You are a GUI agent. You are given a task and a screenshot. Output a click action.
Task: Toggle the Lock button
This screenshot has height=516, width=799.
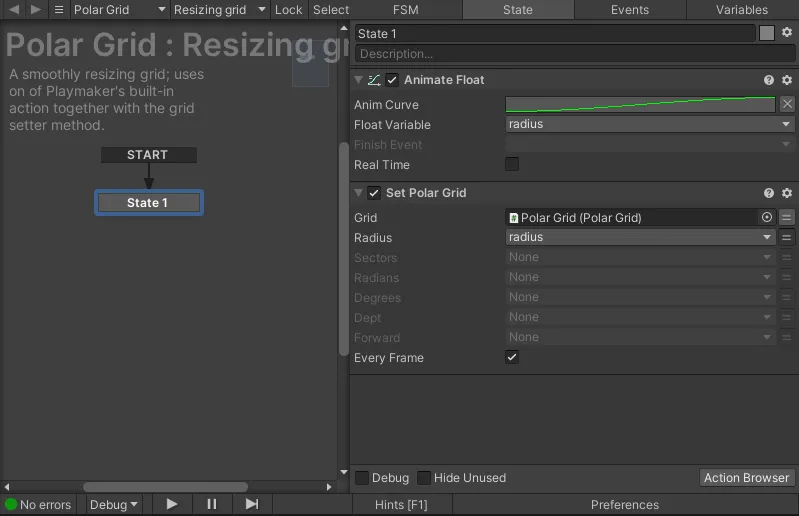pyautogui.click(x=288, y=10)
